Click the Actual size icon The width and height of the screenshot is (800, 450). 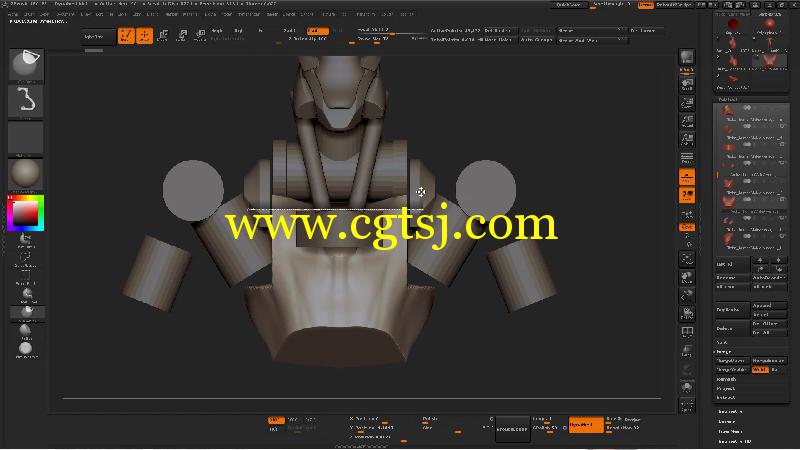click(x=687, y=121)
